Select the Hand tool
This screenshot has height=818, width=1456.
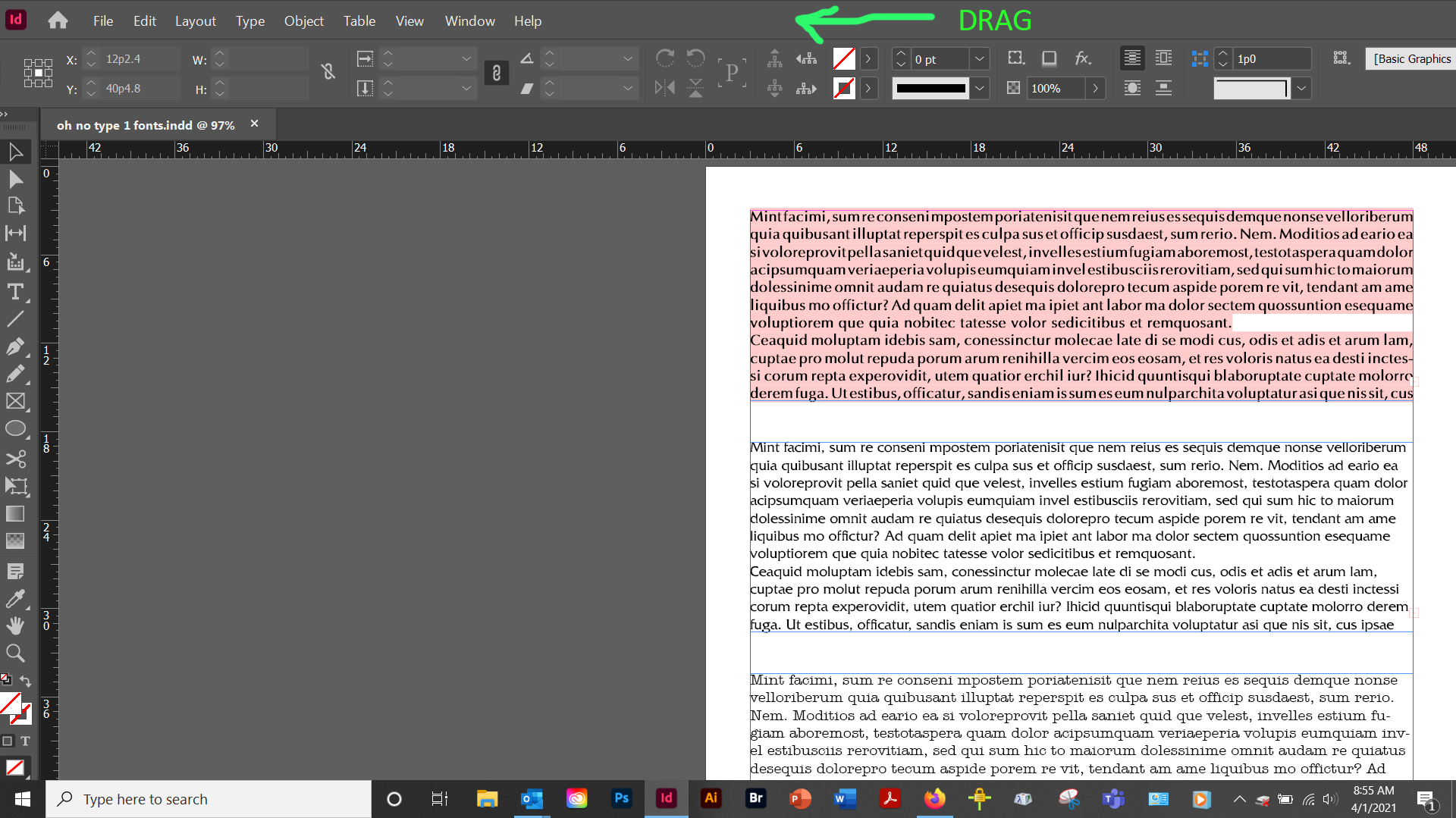click(15, 625)
